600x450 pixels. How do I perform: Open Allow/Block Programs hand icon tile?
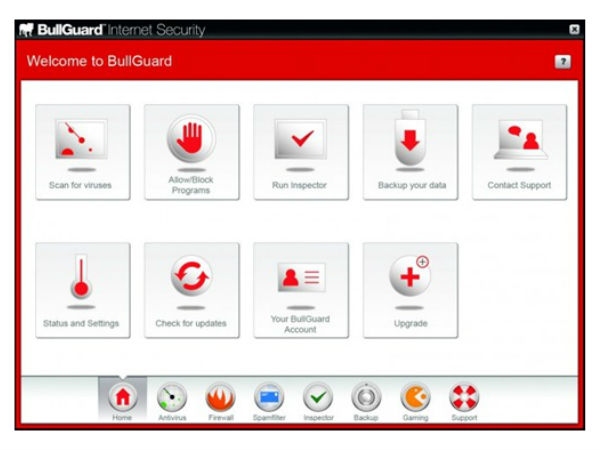tap(192, 152)
